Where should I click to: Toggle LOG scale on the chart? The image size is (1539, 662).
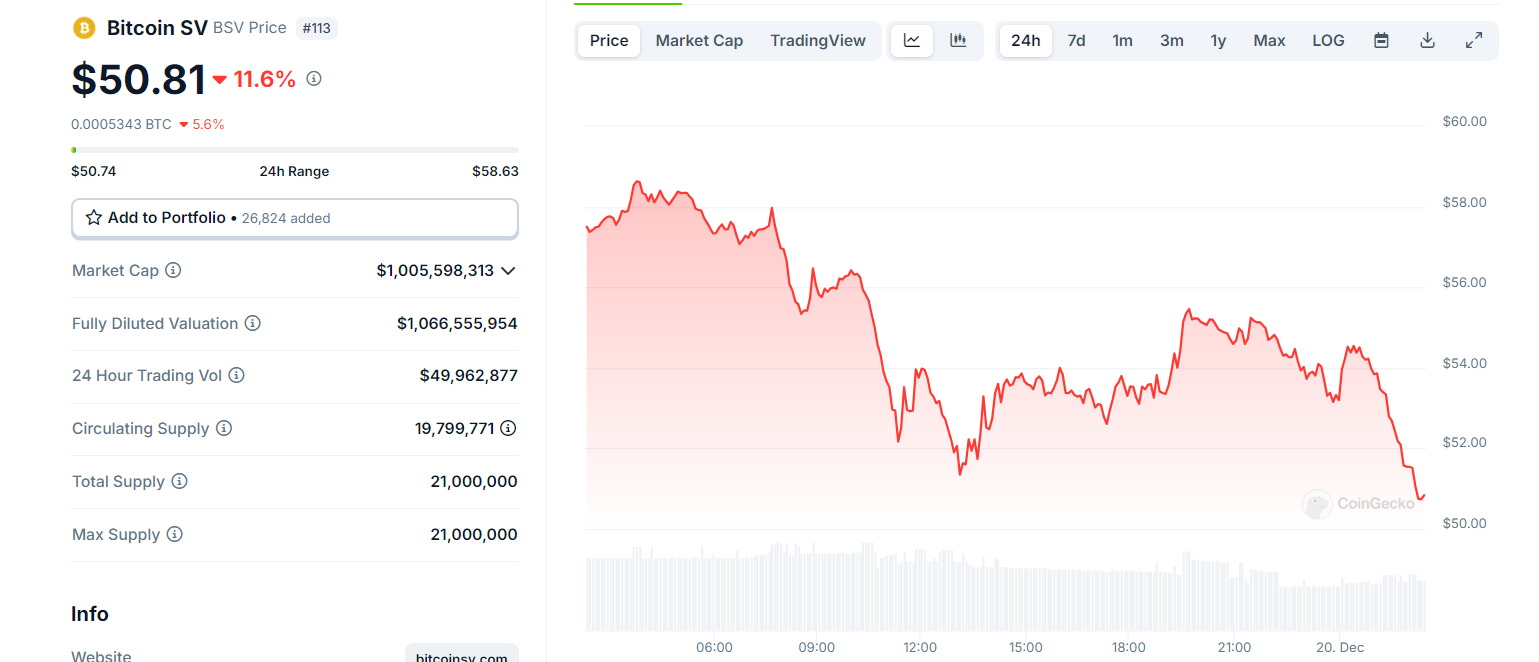pyautogui.click(x=1328, y=41)
